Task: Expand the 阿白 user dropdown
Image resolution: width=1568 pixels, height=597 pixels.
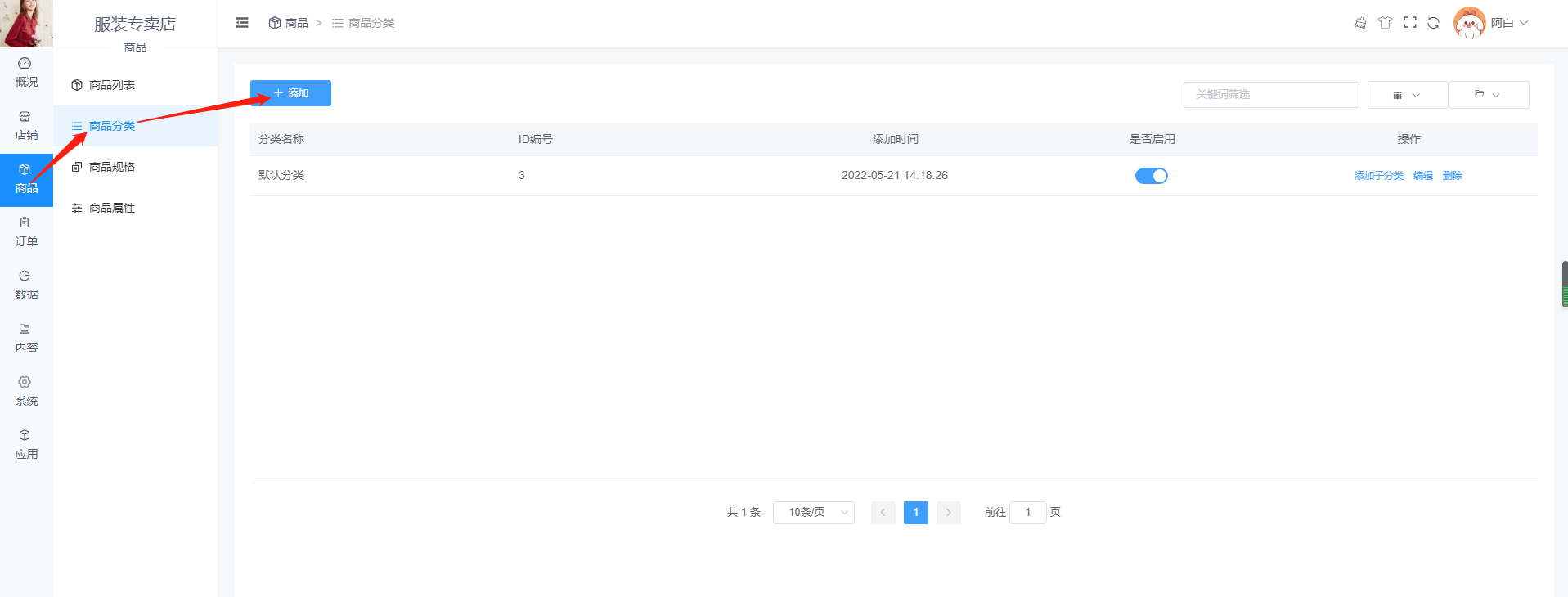Action: [1509, 23]
